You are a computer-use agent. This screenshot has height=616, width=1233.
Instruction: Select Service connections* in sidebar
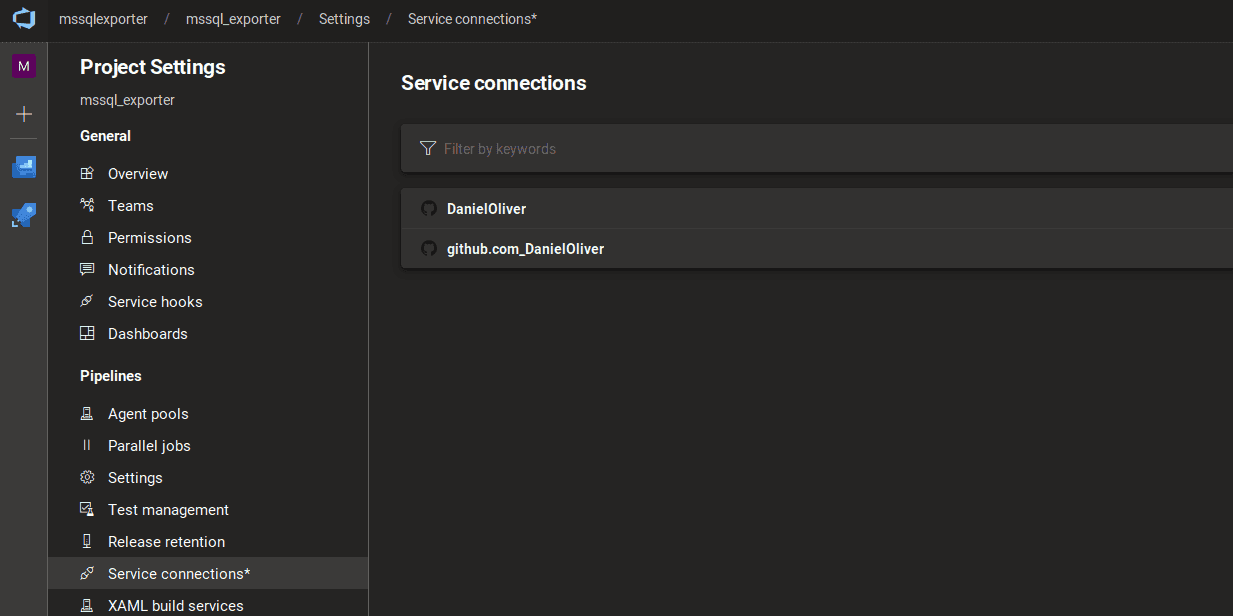208,574
